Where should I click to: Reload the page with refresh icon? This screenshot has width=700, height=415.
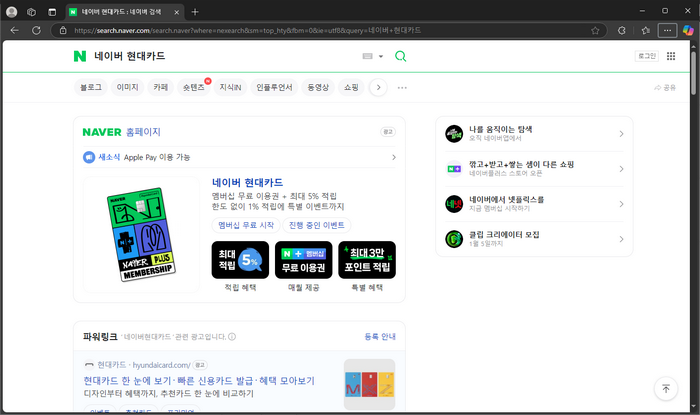36,30
